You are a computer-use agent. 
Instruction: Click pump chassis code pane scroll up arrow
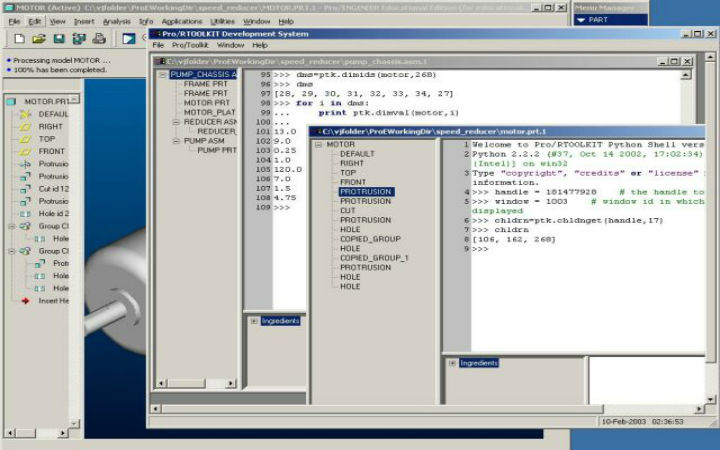pyautogui.click(x=686, y=74)
